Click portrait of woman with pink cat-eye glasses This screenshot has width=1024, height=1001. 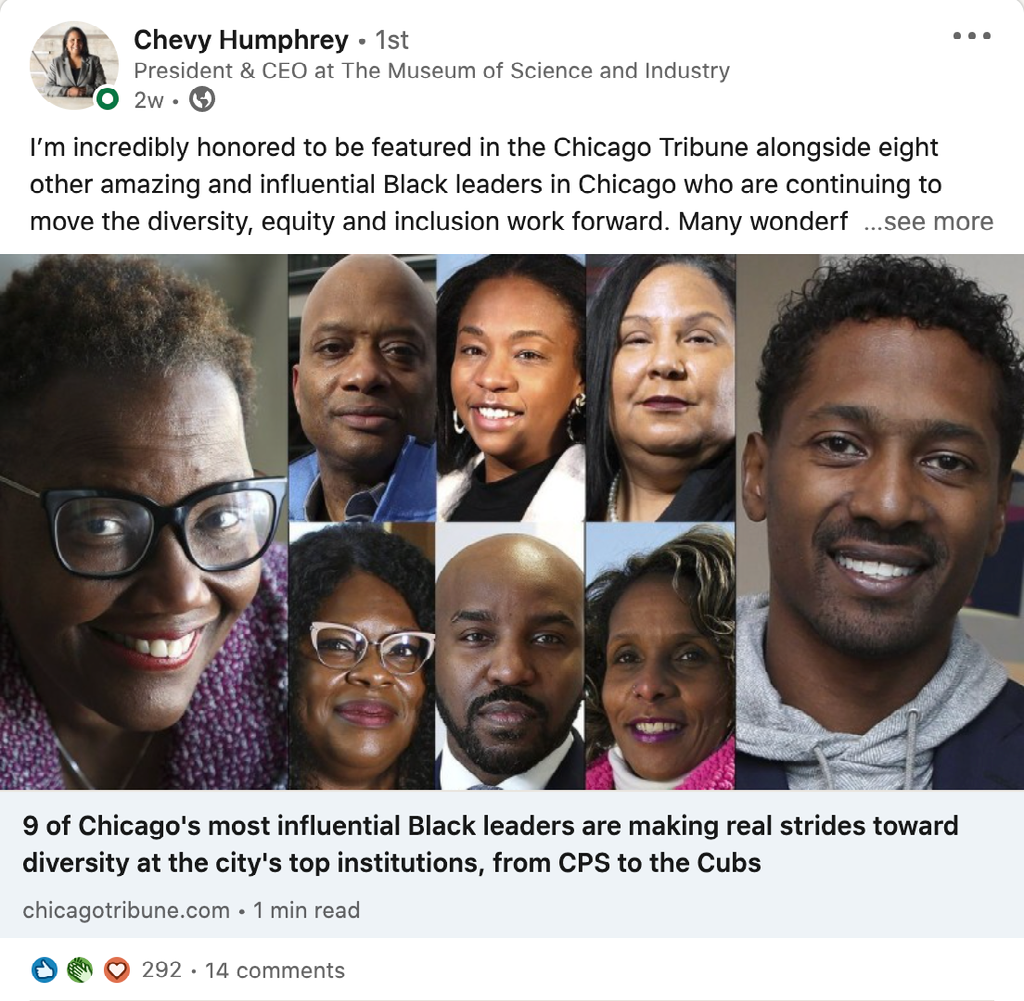pyautogui.click(x=362, y=656)
